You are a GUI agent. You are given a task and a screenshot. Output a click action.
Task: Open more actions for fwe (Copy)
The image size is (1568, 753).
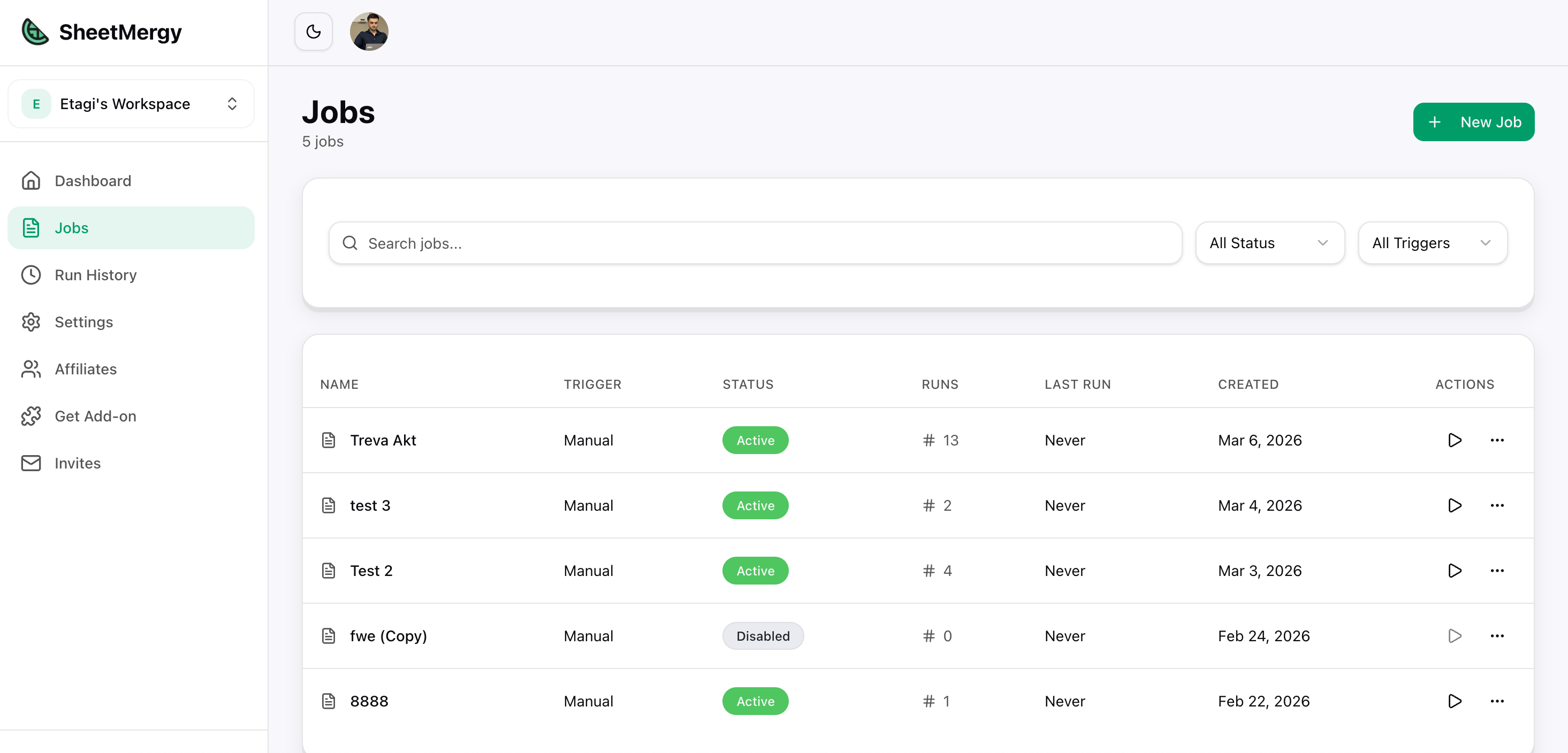pyautogui.click(x=1497, y=635)
